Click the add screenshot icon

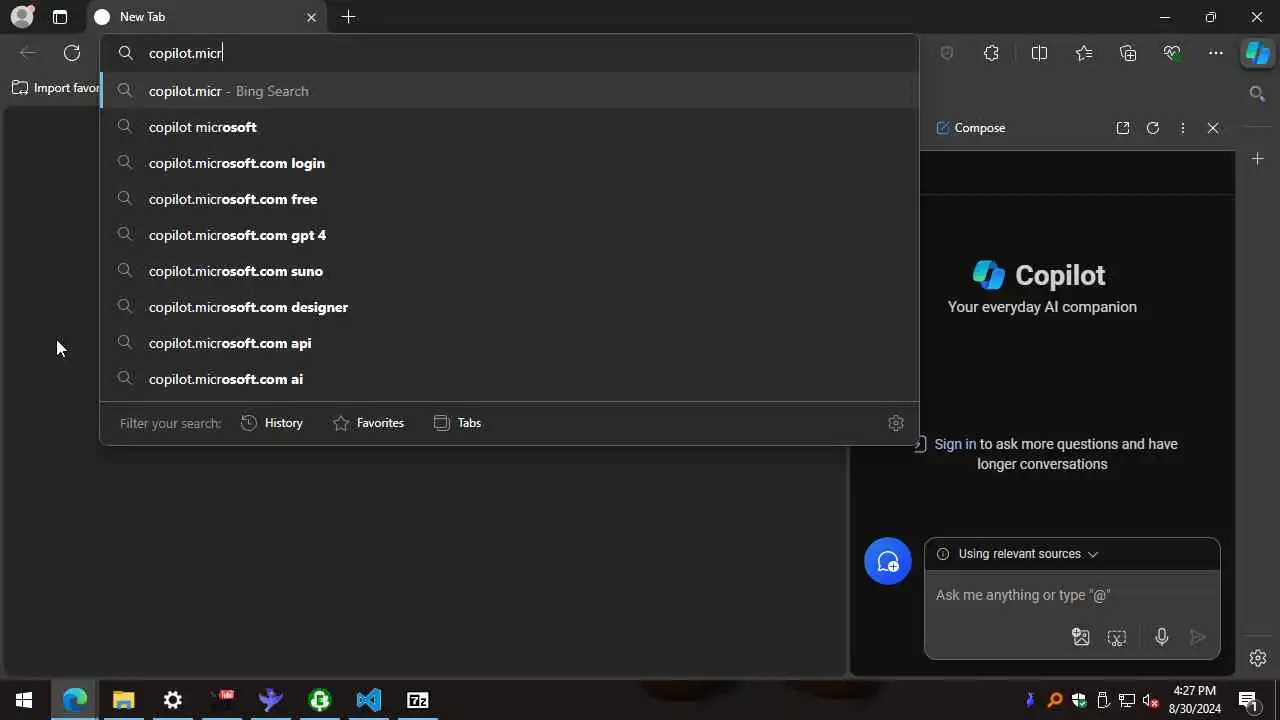click(x=1117, y=637)
